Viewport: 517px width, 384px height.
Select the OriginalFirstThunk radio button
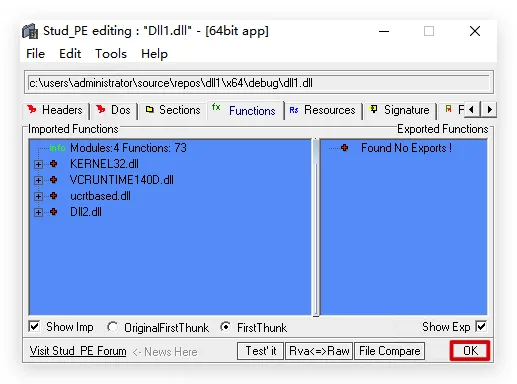[x=112, y=327]
